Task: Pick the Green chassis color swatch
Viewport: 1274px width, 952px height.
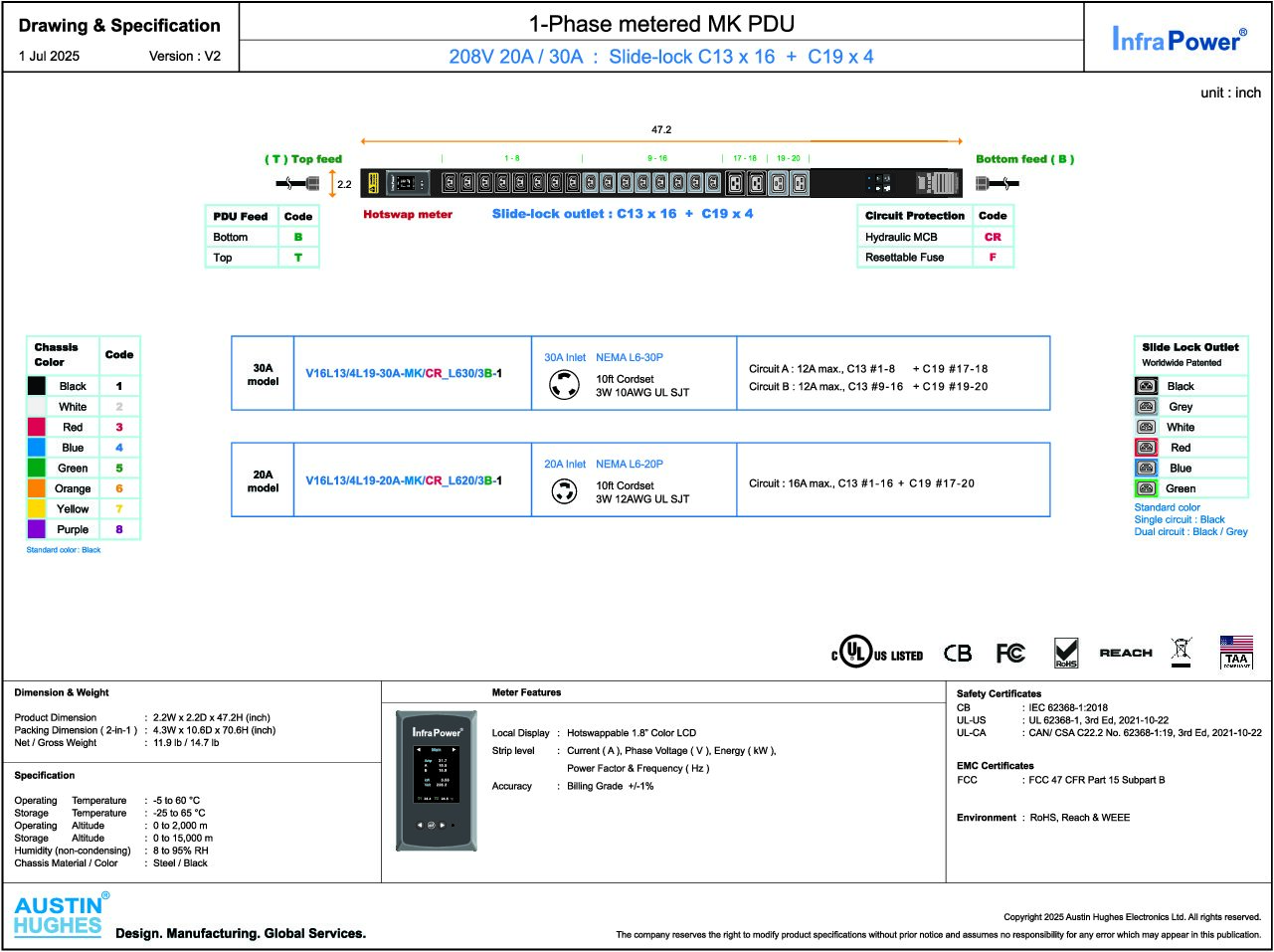Action: pyautogui.click(x=37, y=468)
